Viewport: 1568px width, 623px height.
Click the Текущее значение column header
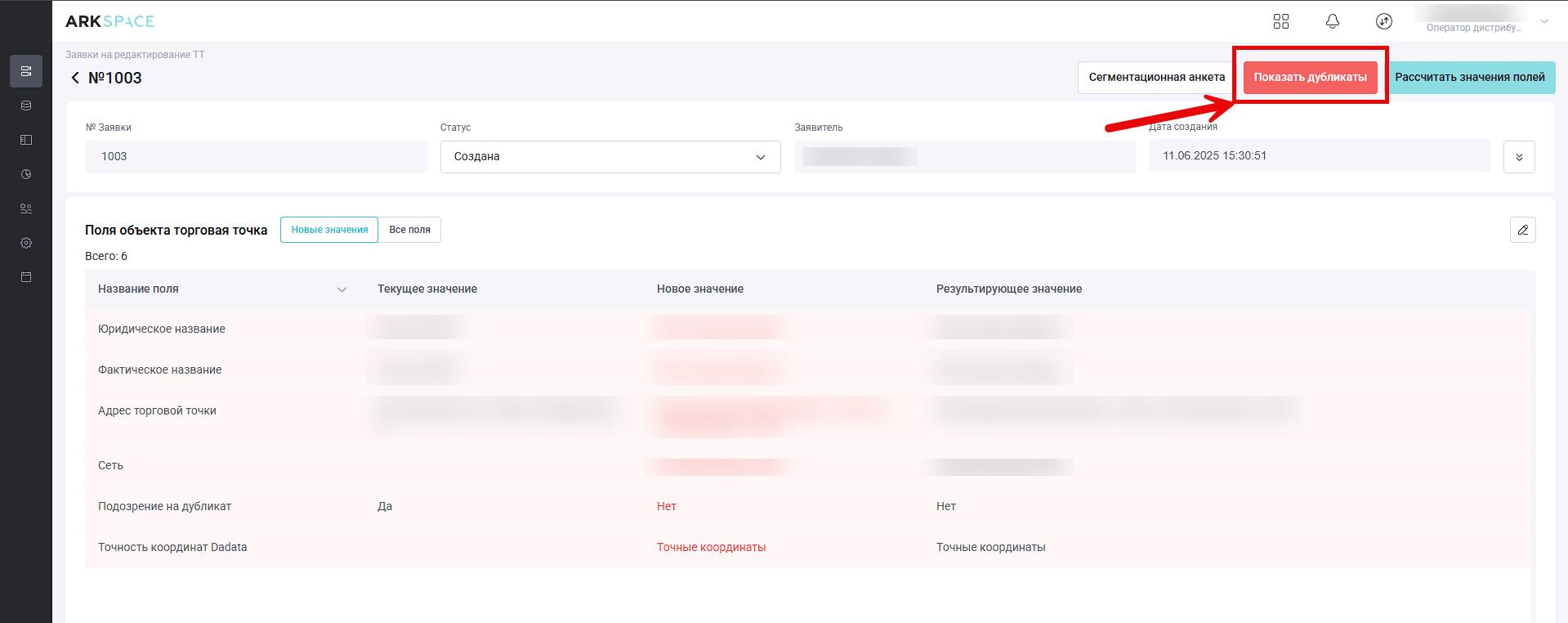click(x=427, y=289)
